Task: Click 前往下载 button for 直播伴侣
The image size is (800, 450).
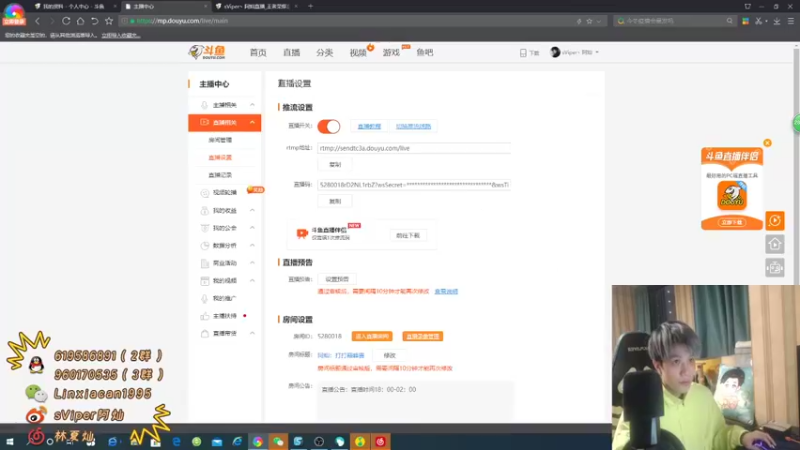Action: 408,236
